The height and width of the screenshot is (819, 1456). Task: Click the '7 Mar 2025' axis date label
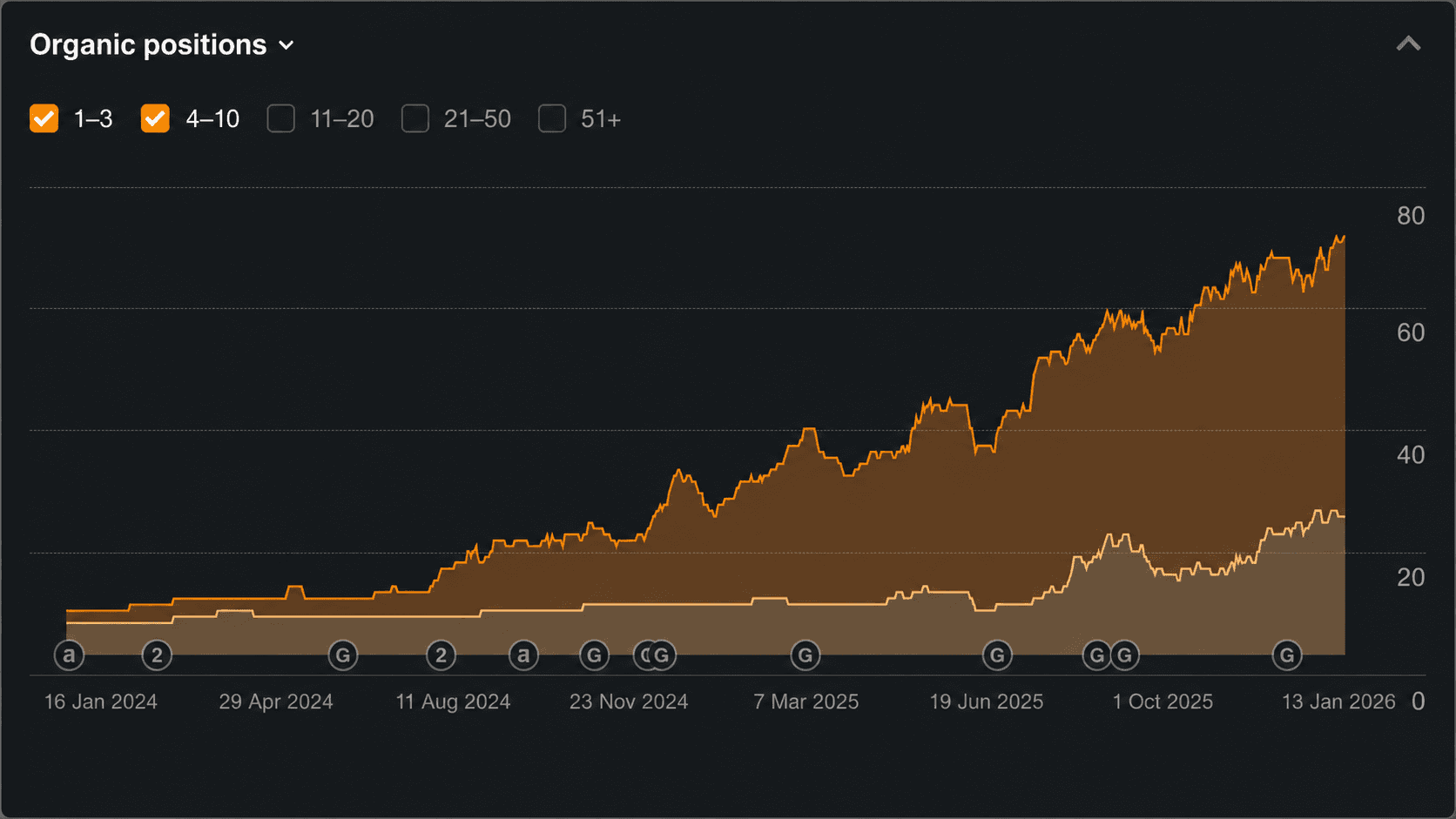pos(806,702)
